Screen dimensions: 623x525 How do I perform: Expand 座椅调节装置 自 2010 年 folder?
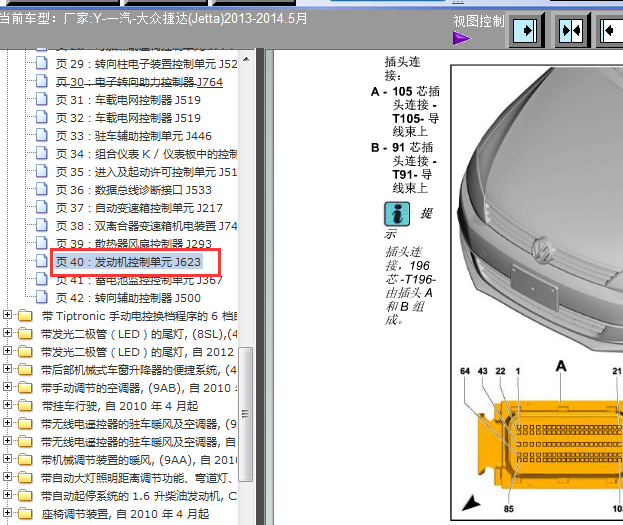pyautogui.click(x=7, y=513)
